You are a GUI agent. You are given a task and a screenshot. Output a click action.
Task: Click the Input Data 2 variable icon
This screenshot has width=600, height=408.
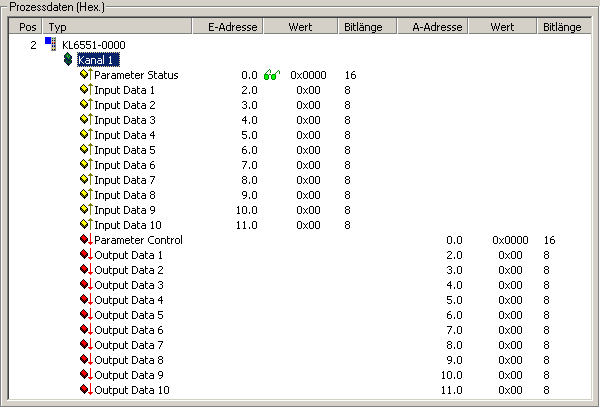pyautogui.click(x=86, y=104)
